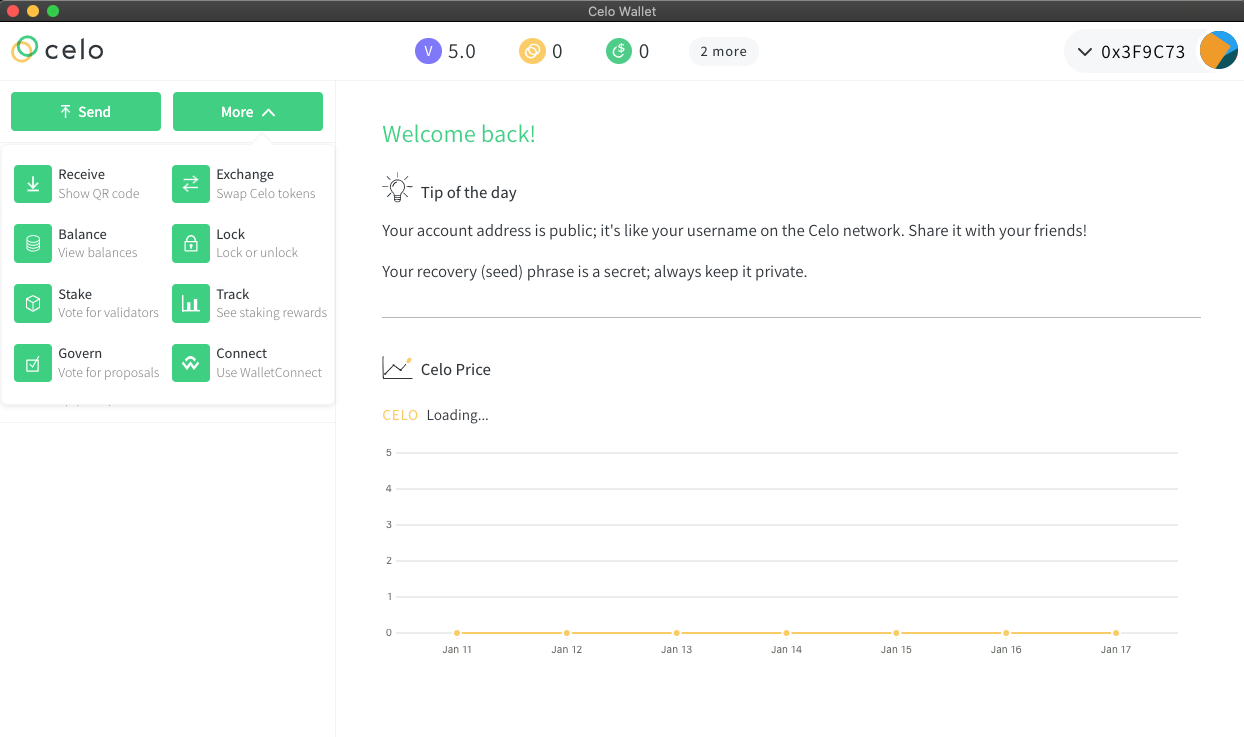Screen dimensions: 1244x737
Task: Click 'See staking rewards' subtitle text
Action: 272,313
